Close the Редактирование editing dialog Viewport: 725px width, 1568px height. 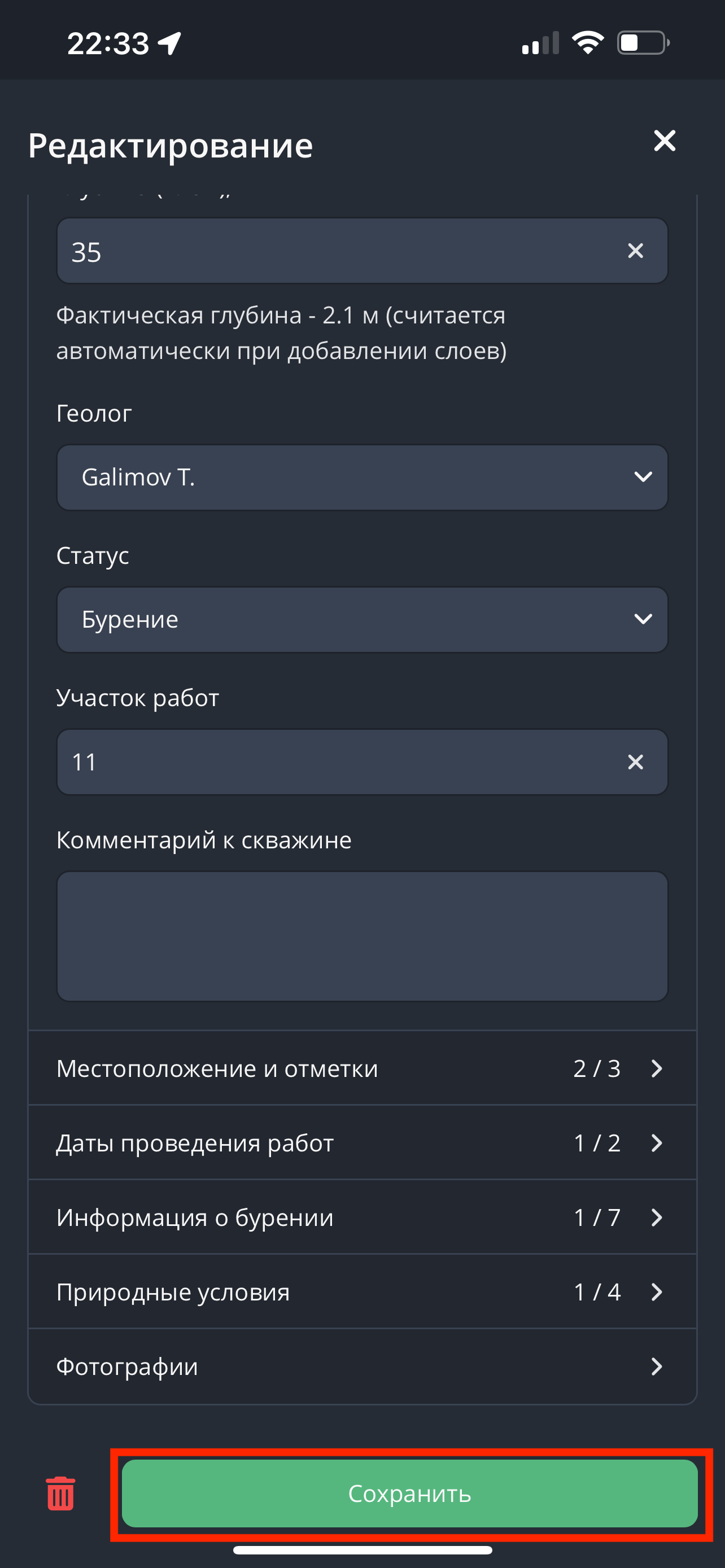click(664, 141)
